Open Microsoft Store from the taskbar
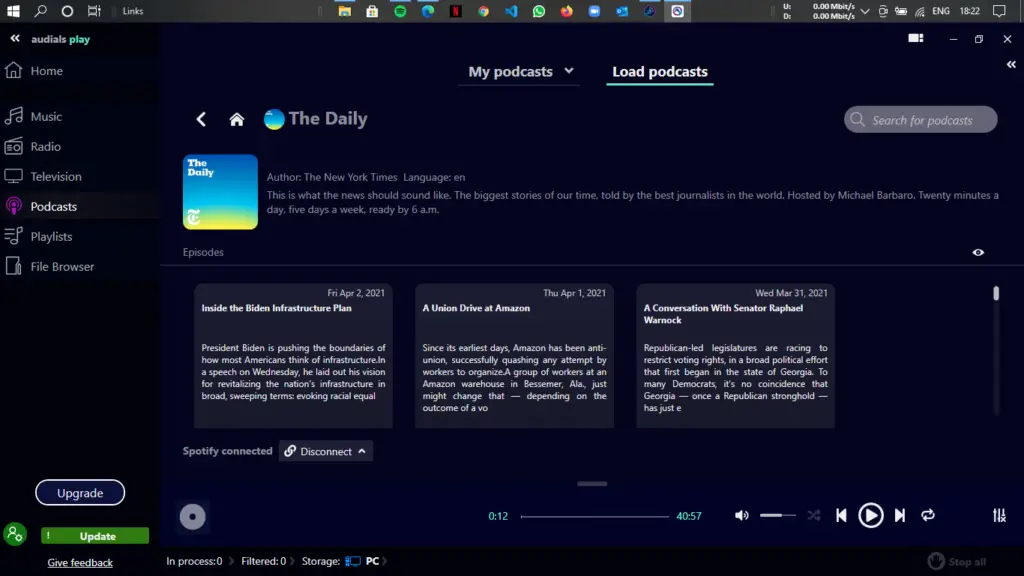Viewport: 1024px width, 576px height. pos(372,11)
